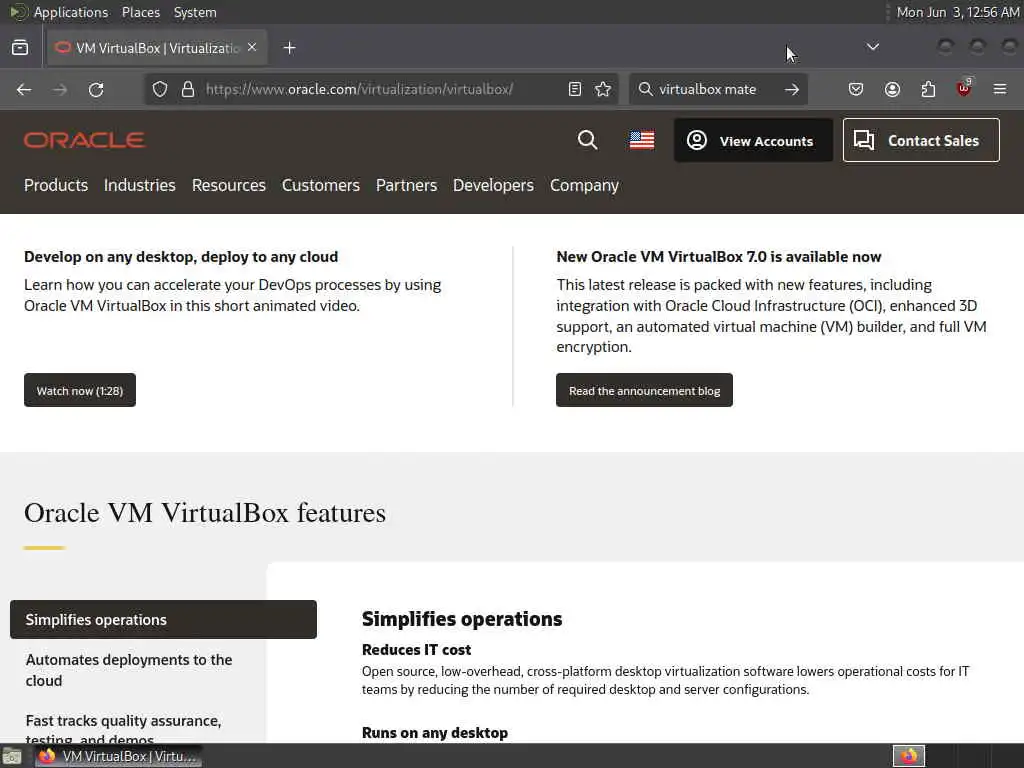Image resolution: width=1024 pixels, height=768 pixels.
Task: Open the Resources menu
Action: pyautogui.click(x=229, y=185)
